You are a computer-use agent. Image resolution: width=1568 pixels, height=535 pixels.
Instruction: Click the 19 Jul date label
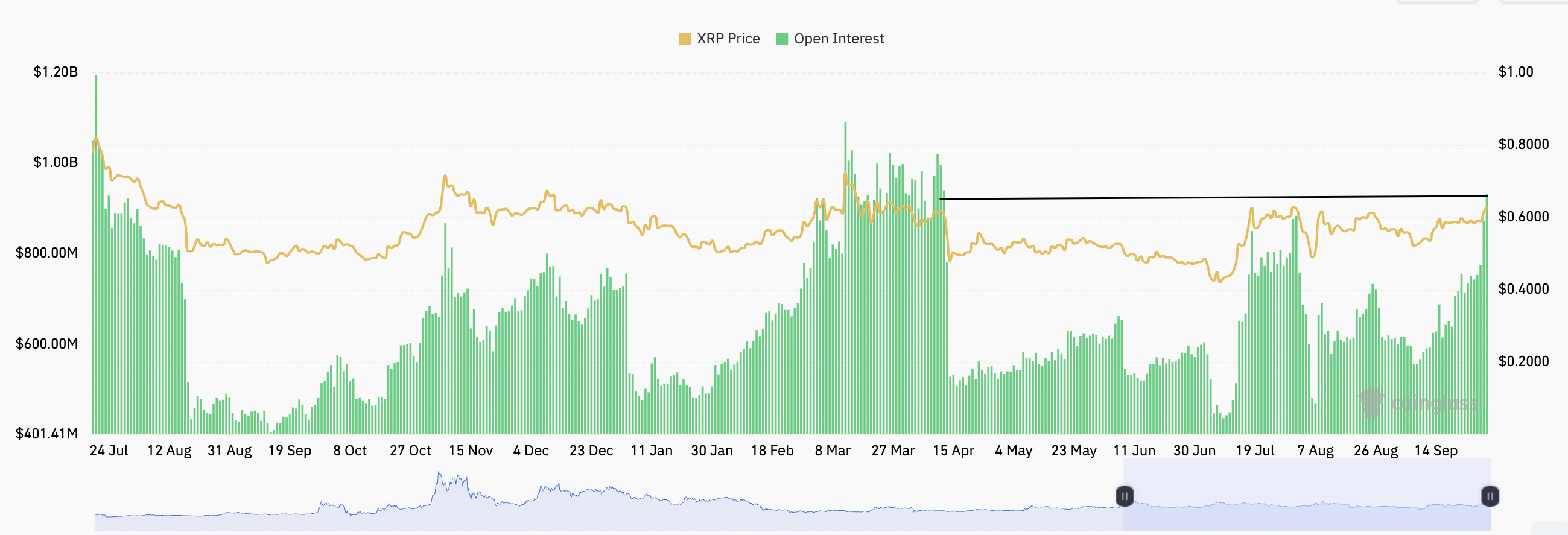coord(1254,451)
